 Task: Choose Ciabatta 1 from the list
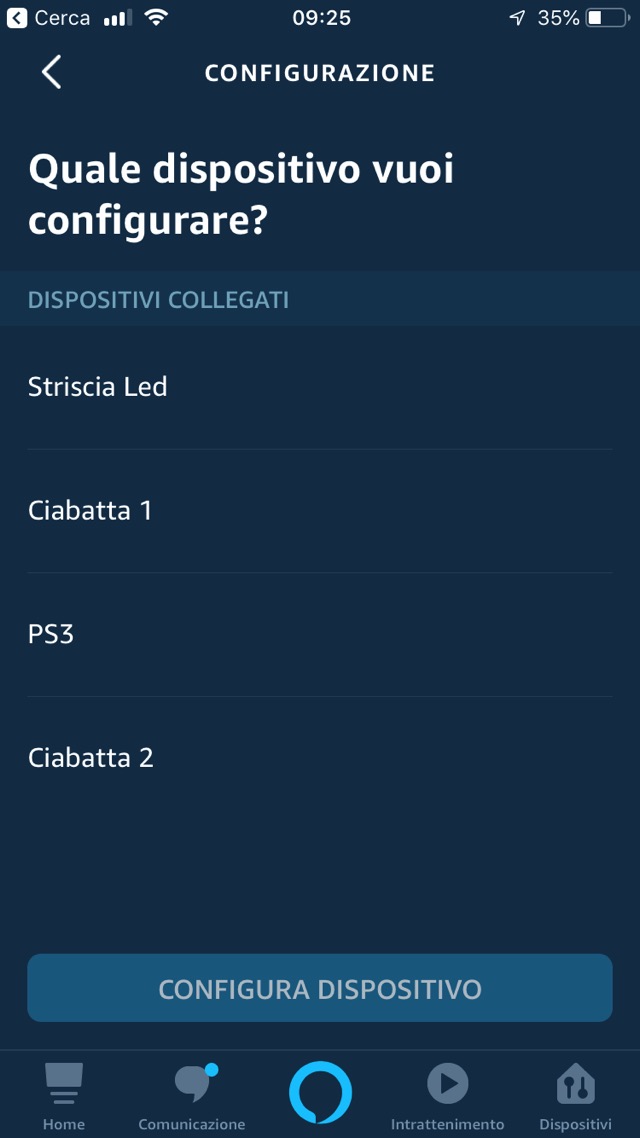pos(90,511)
